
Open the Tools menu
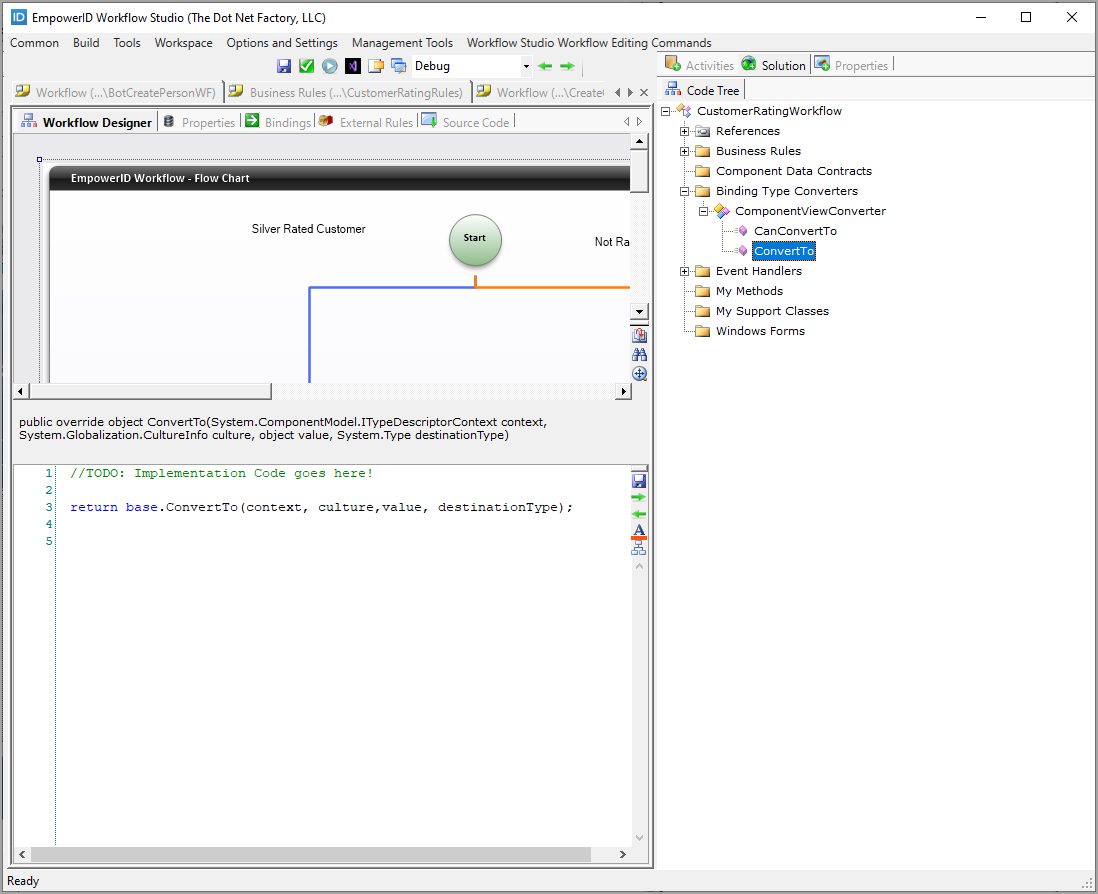(x=127, y=43)
